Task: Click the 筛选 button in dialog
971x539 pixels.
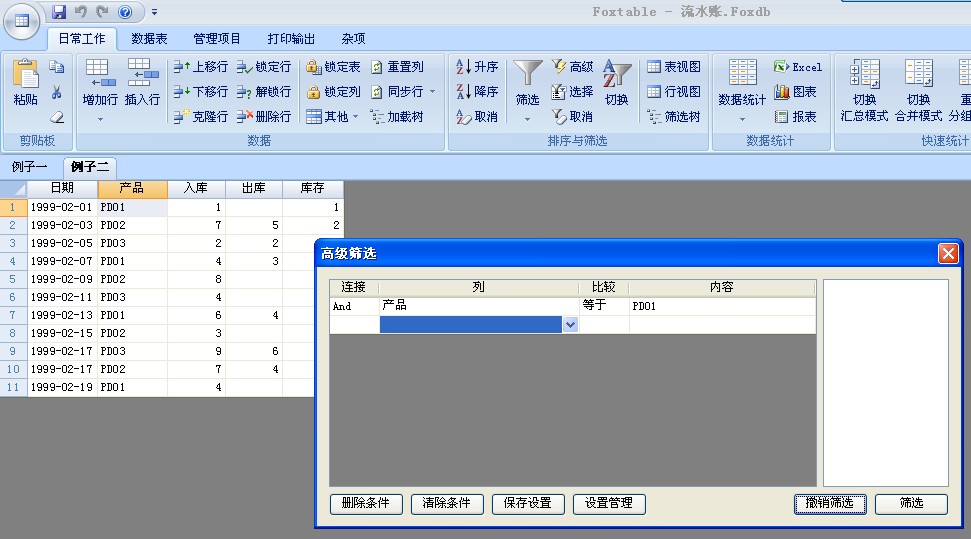Action: (x=911, y=503)
